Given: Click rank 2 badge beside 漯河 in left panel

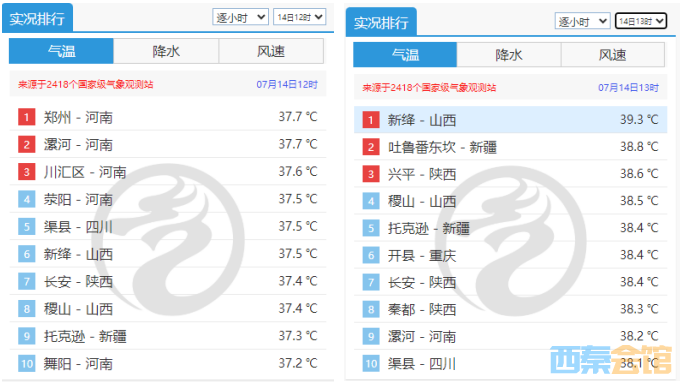Looking at the screenshot, I should [26, 144].
